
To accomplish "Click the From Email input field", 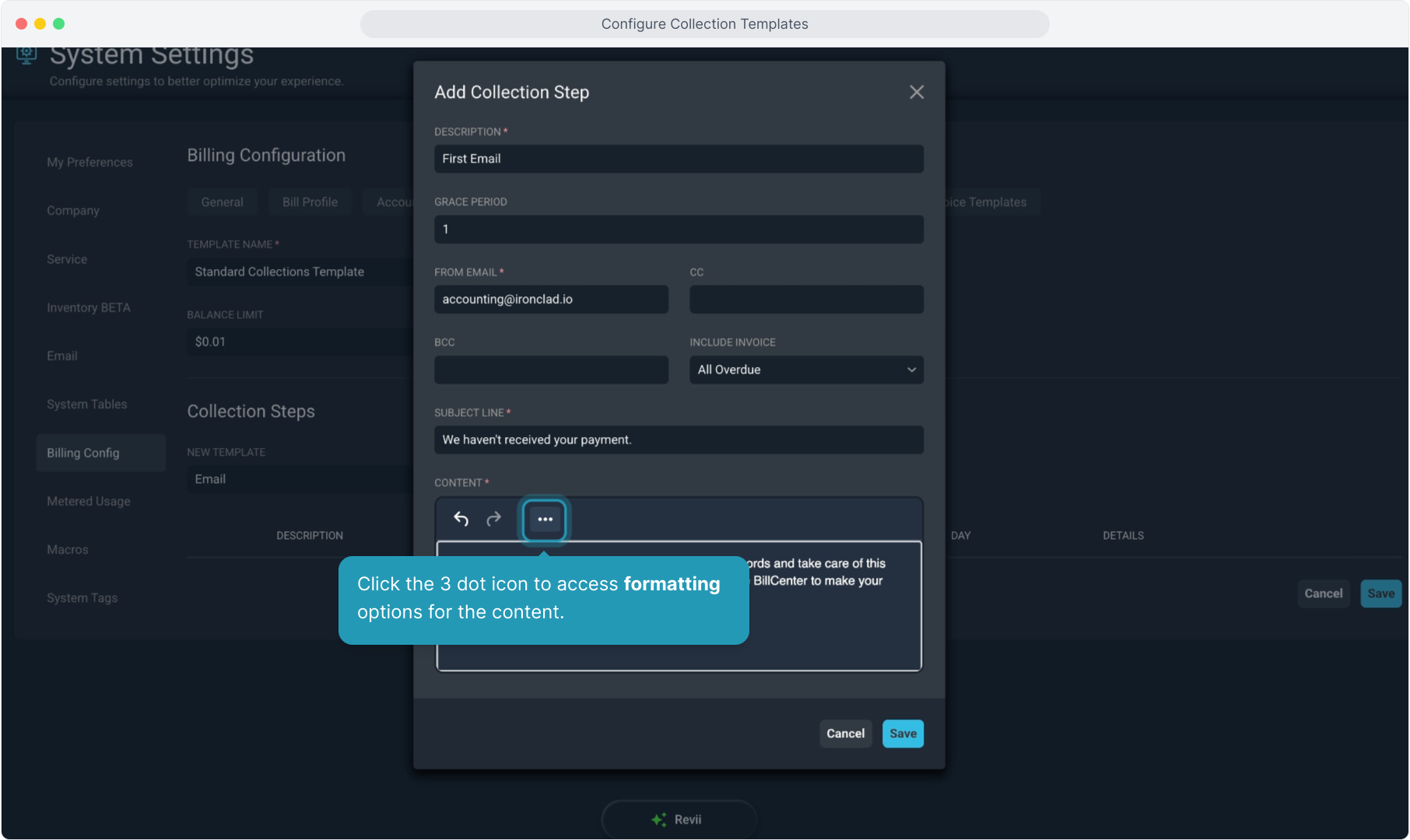I will coord(551,299).
